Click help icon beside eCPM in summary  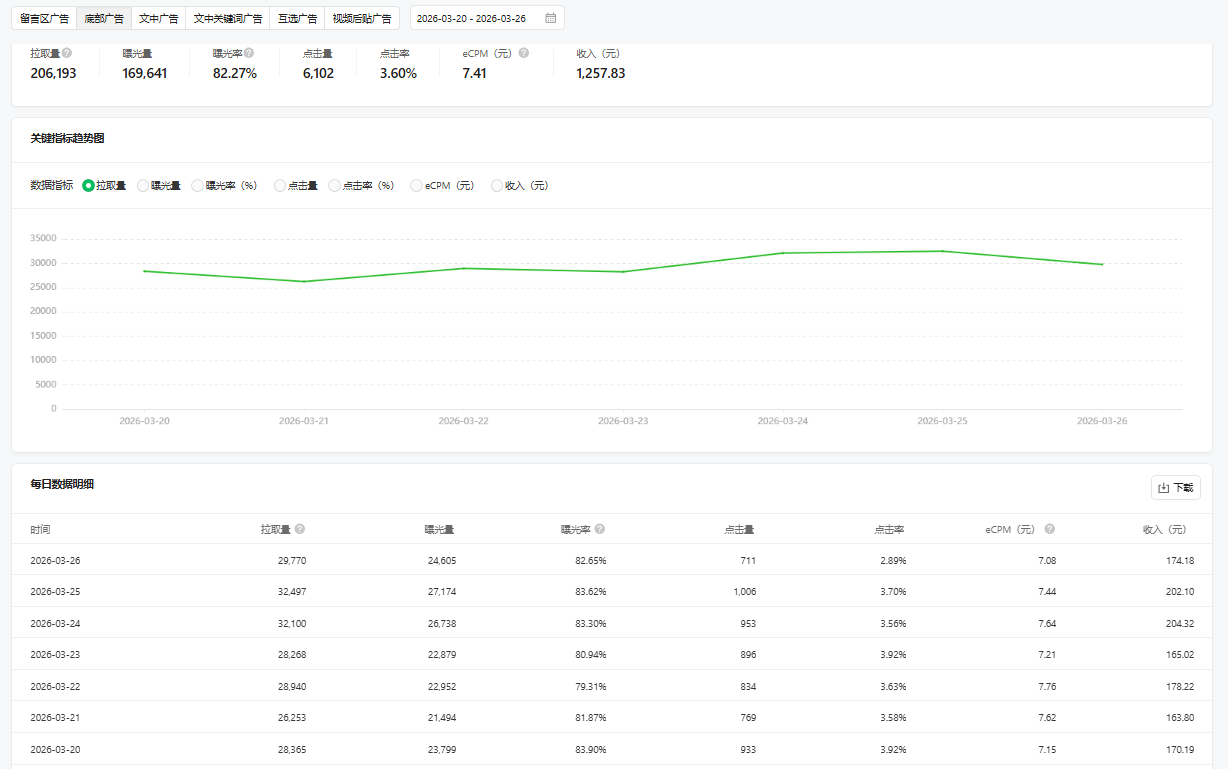click(x=524, y=53)
